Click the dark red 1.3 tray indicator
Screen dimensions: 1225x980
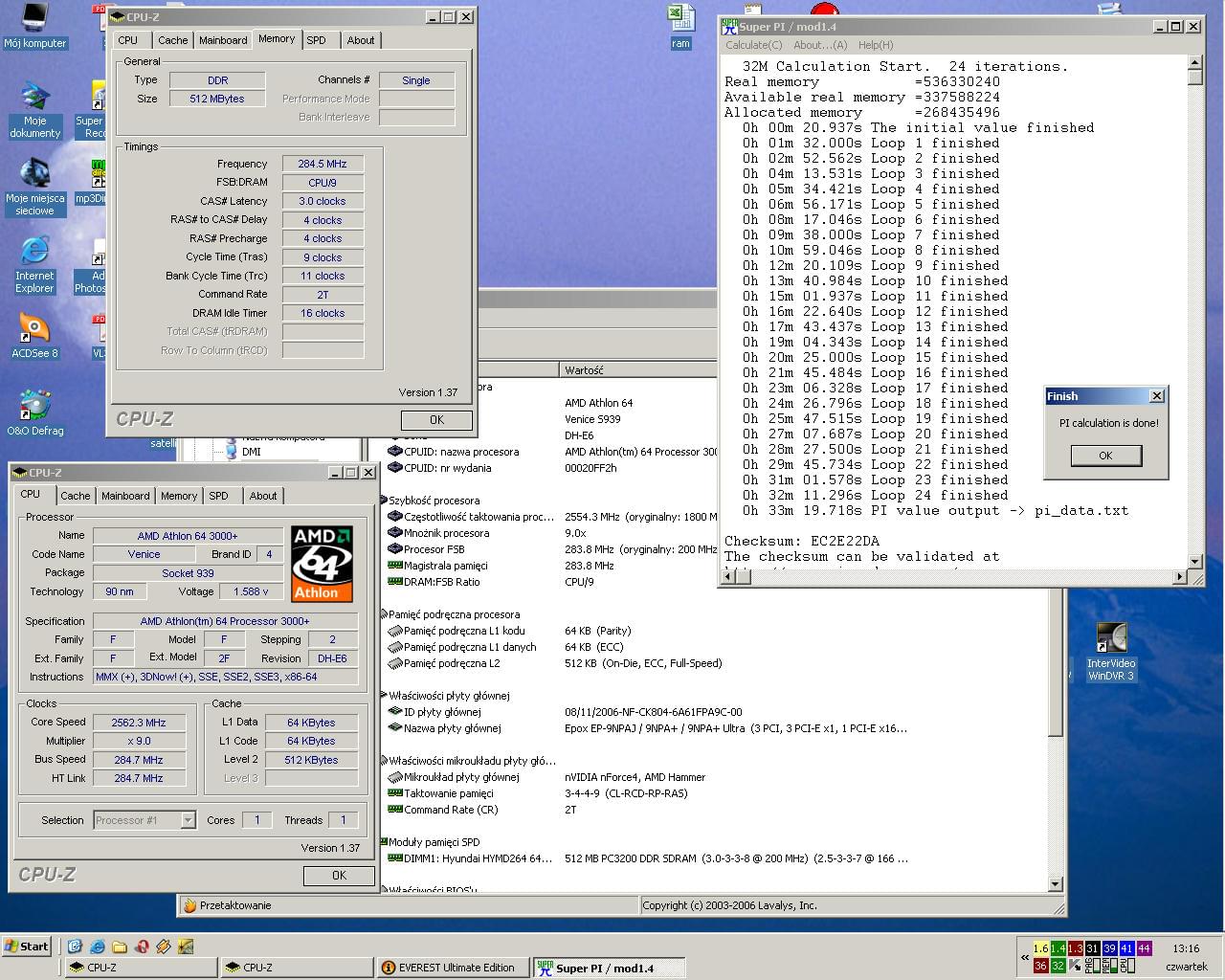[1075, 948]
